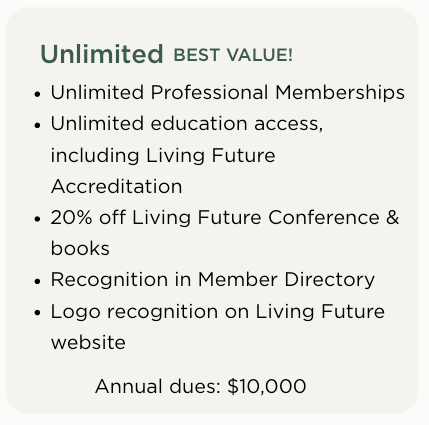Click the $10,000 price amount
Viewport: 429px width, 425px height.
(267, 387)
